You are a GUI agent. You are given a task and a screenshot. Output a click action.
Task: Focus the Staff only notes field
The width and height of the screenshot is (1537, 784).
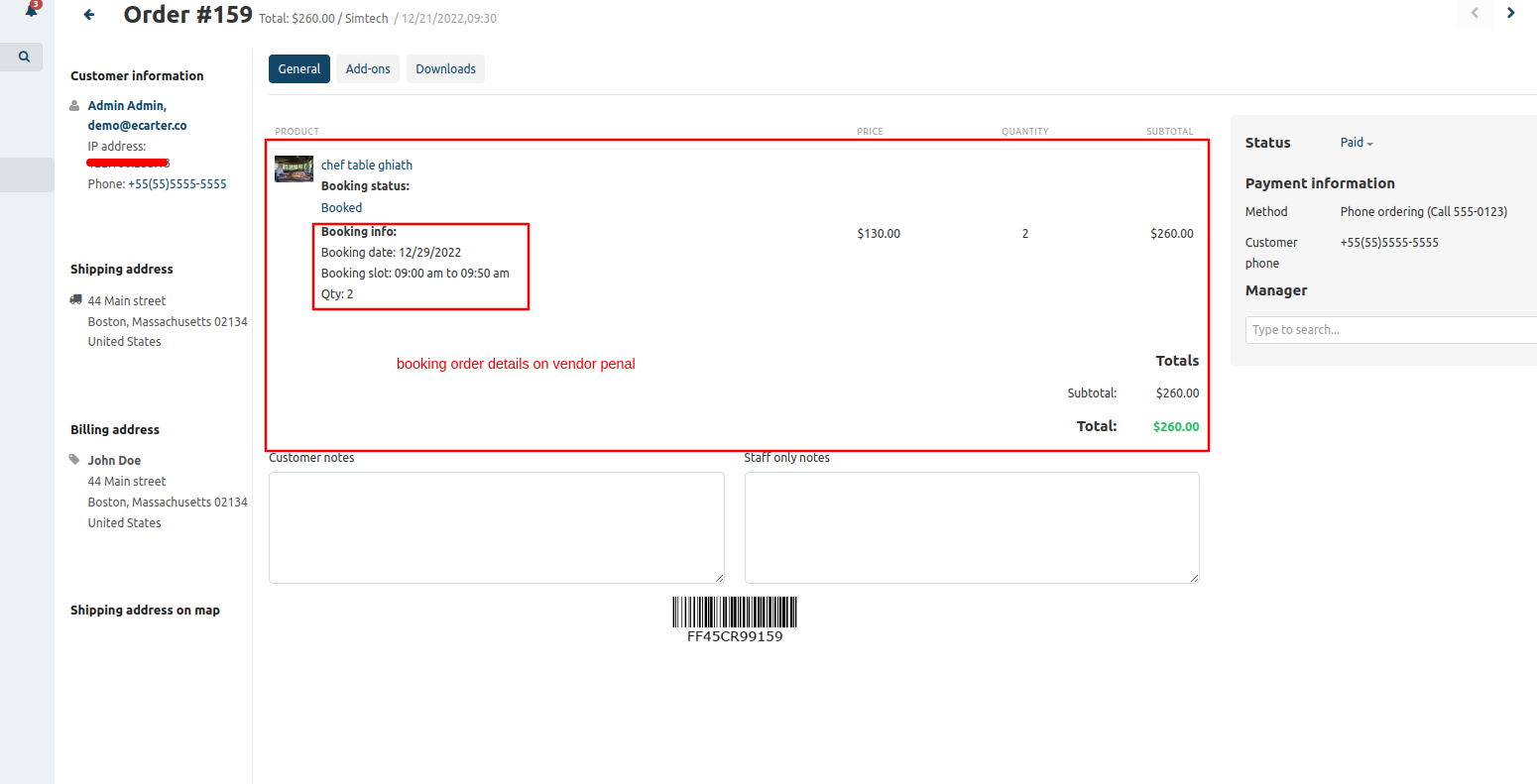[972, 527]
